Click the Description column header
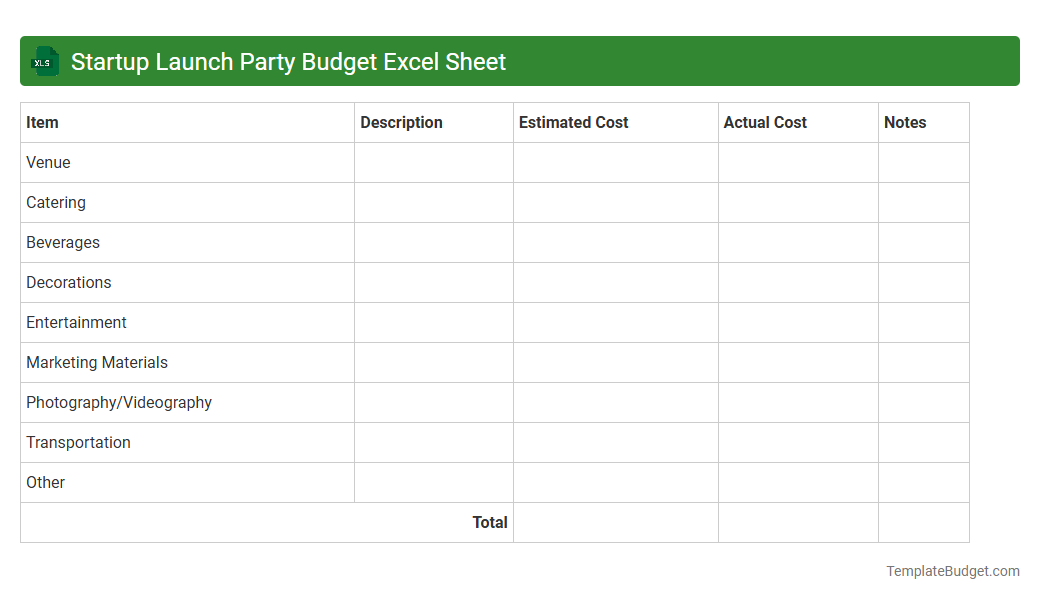1040x600 pixels. point(401,122)
